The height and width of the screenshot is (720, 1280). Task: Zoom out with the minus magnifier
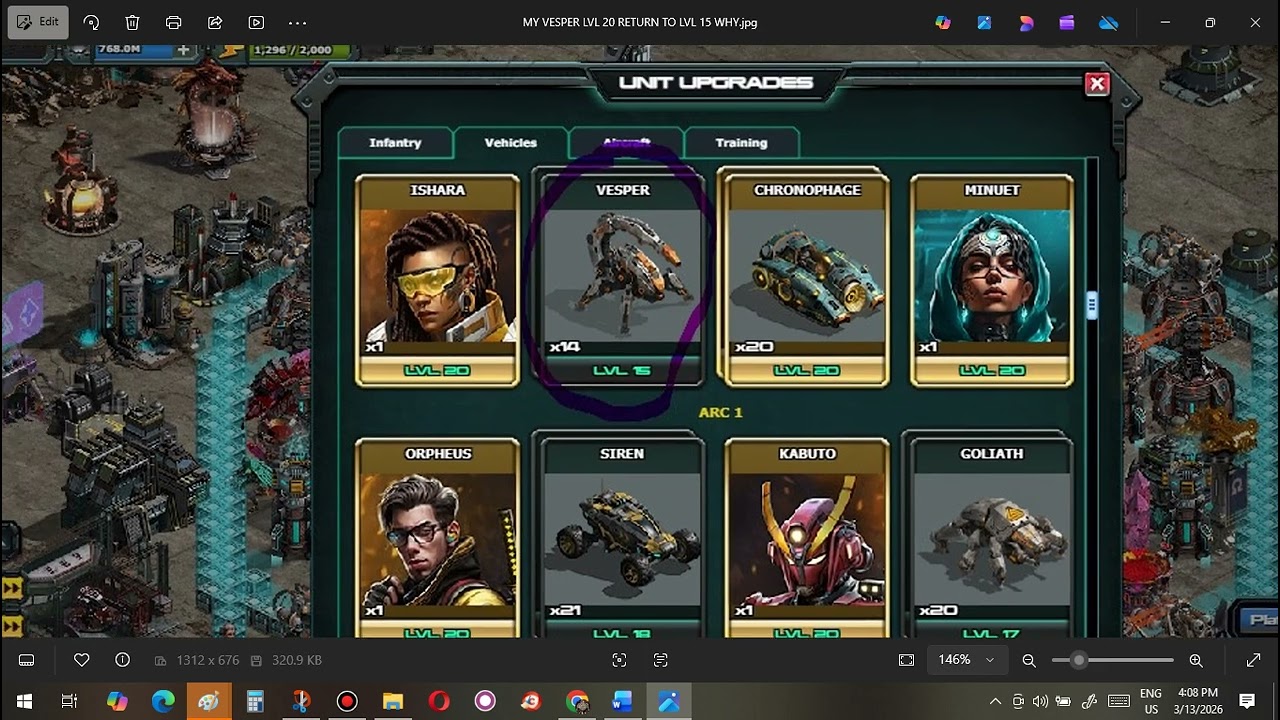pos(1029,660)
